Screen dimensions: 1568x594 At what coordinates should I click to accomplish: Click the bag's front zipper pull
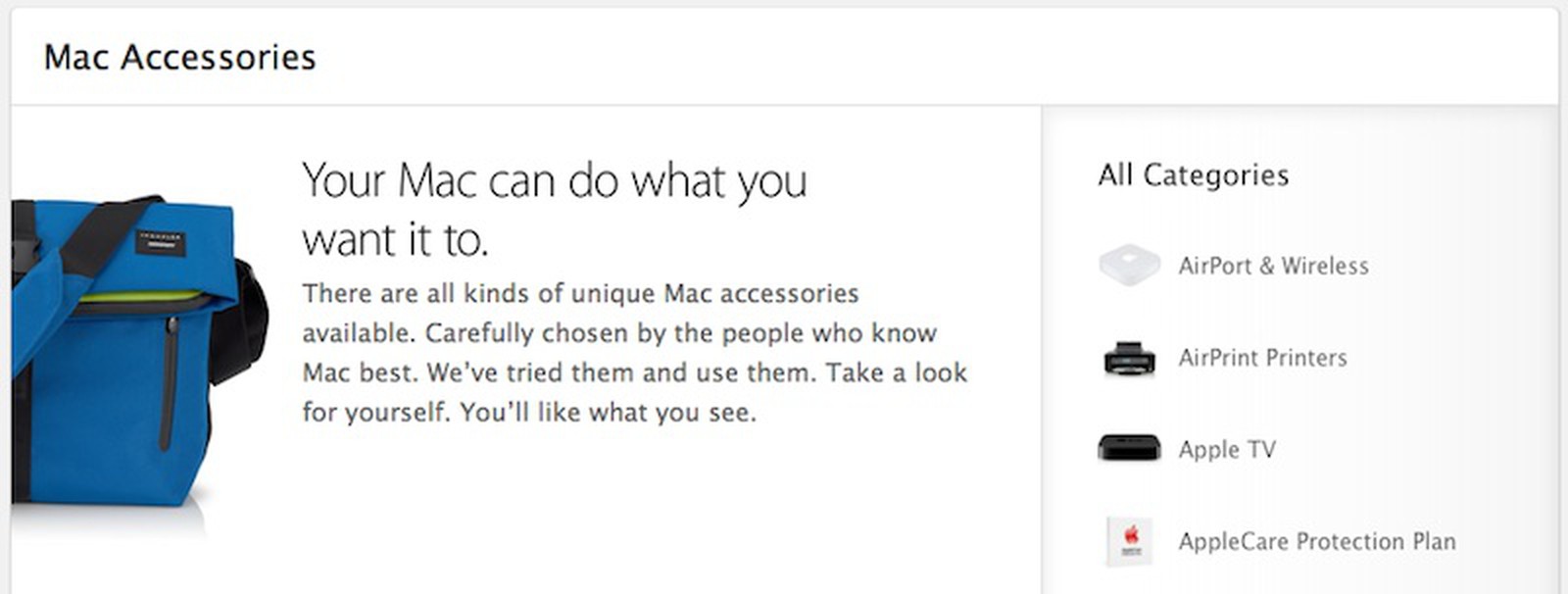click(169, 382)
